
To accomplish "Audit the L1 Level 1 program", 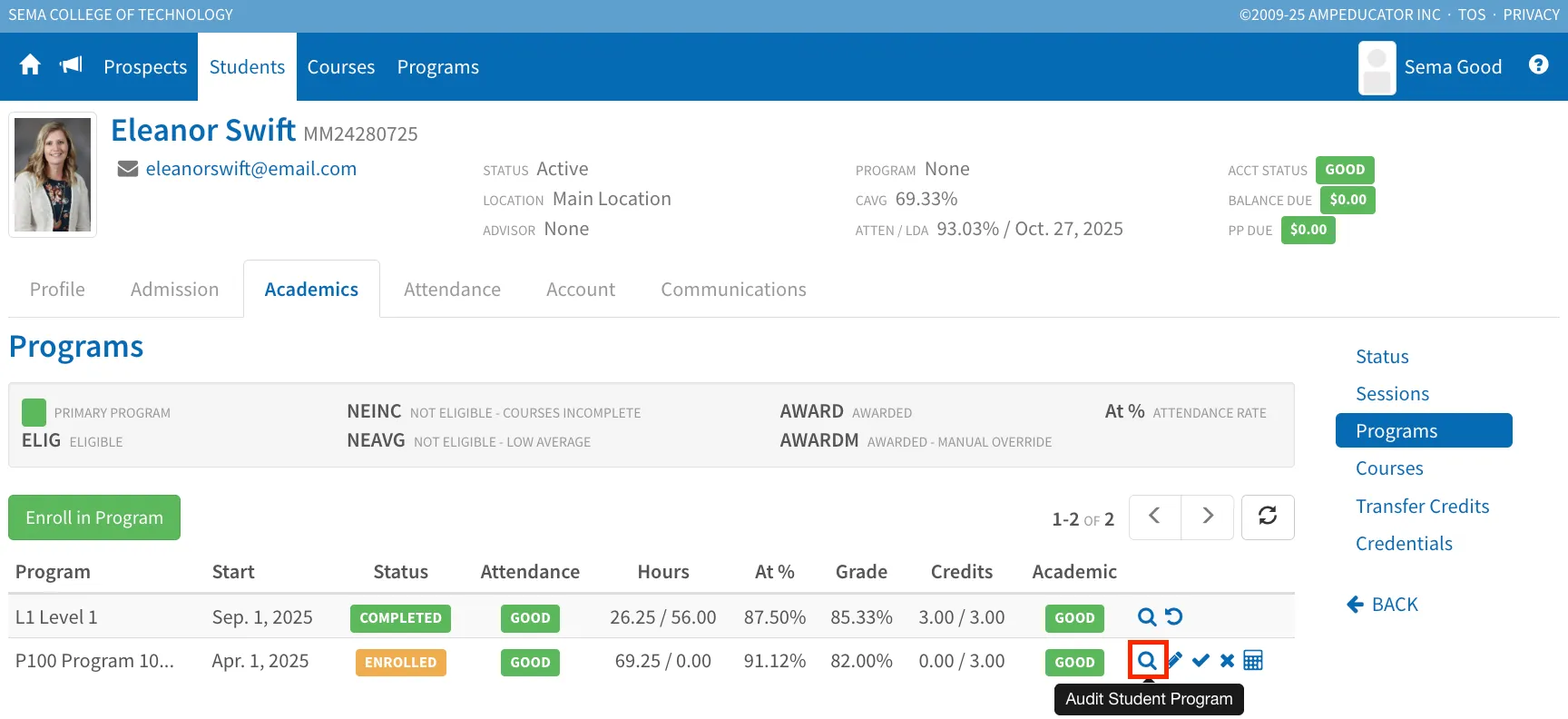I will click(x=1147, y=617).
